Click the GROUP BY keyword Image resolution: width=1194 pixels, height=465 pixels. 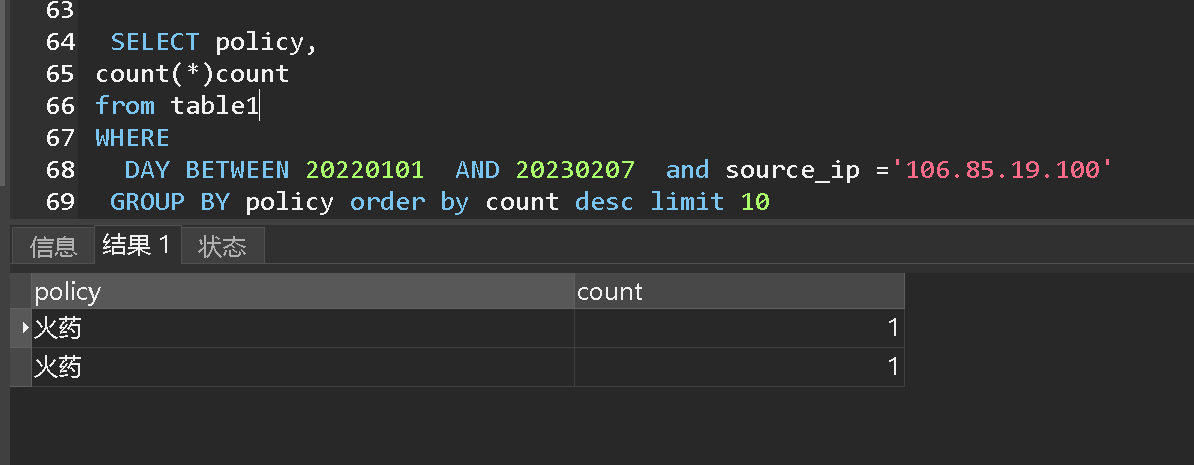coord(170,202)
